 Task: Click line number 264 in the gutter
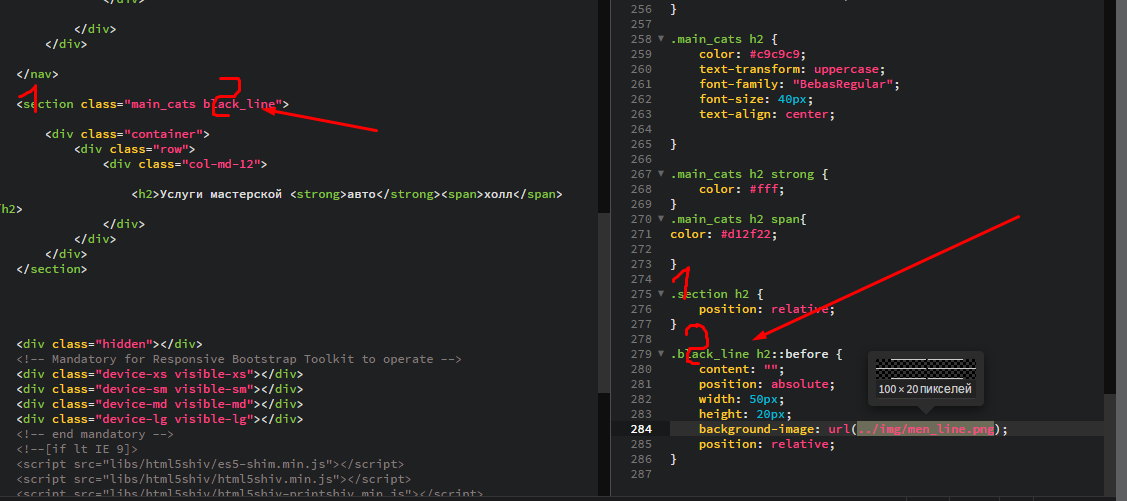coord(641,129)
